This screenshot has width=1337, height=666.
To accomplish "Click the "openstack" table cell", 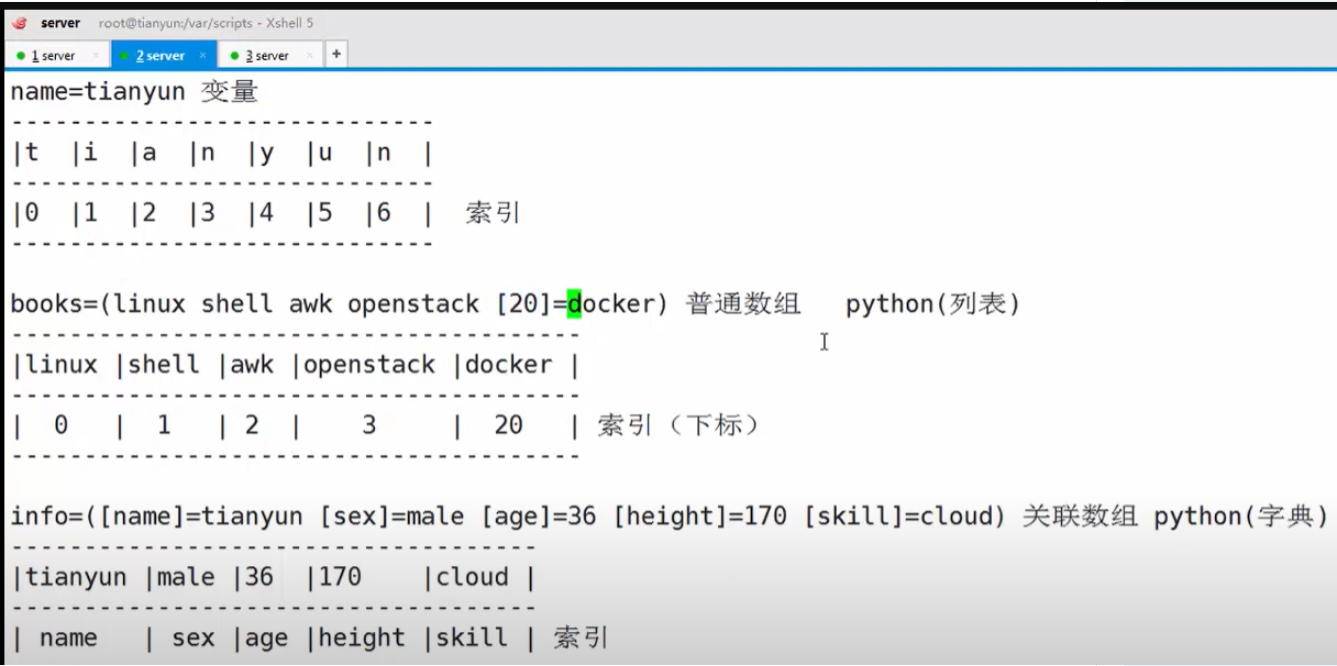I will click(369, 365).
